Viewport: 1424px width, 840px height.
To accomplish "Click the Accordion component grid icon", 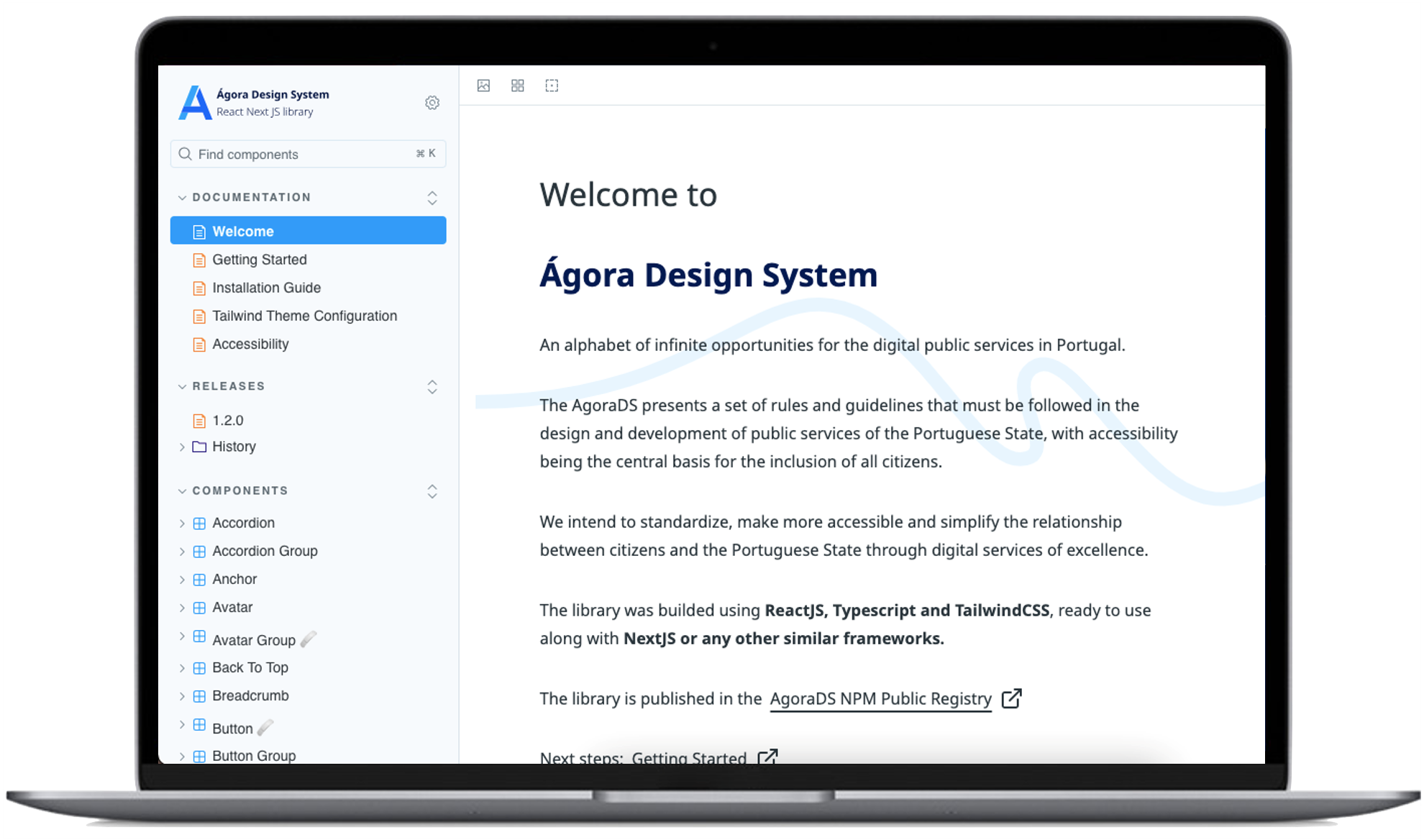I will (199, 523).
